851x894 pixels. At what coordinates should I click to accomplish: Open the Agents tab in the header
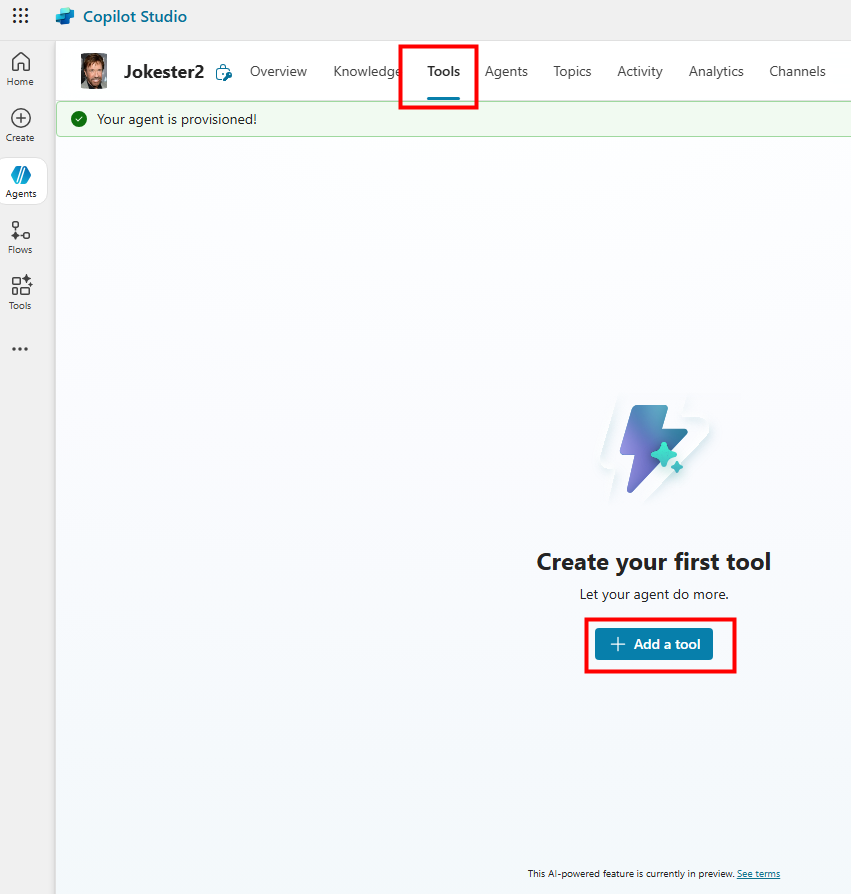(x=506, y=71)
